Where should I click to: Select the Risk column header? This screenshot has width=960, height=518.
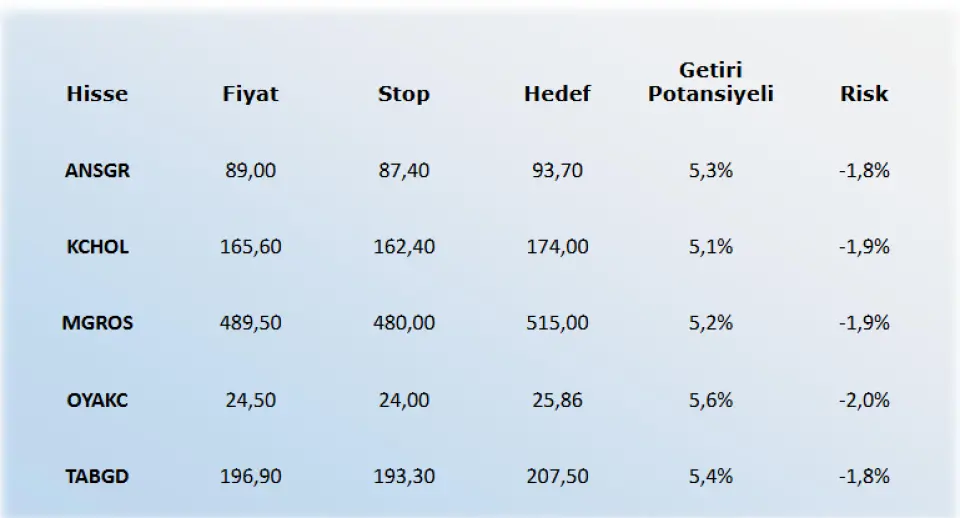coord(864,94)
